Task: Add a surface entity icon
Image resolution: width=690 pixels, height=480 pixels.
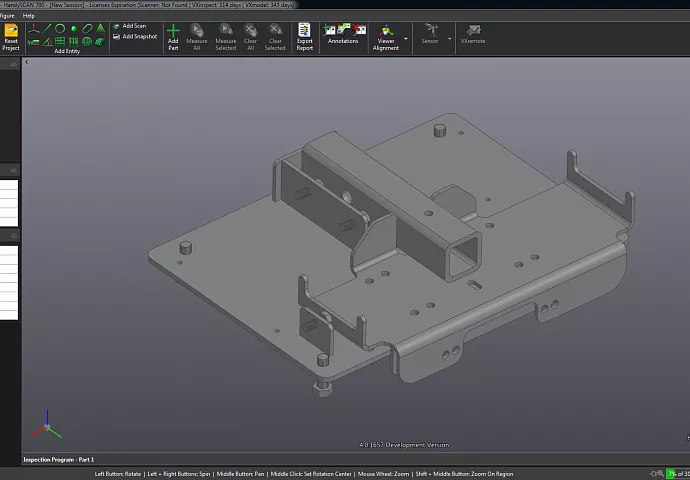Action: [100, 42]
